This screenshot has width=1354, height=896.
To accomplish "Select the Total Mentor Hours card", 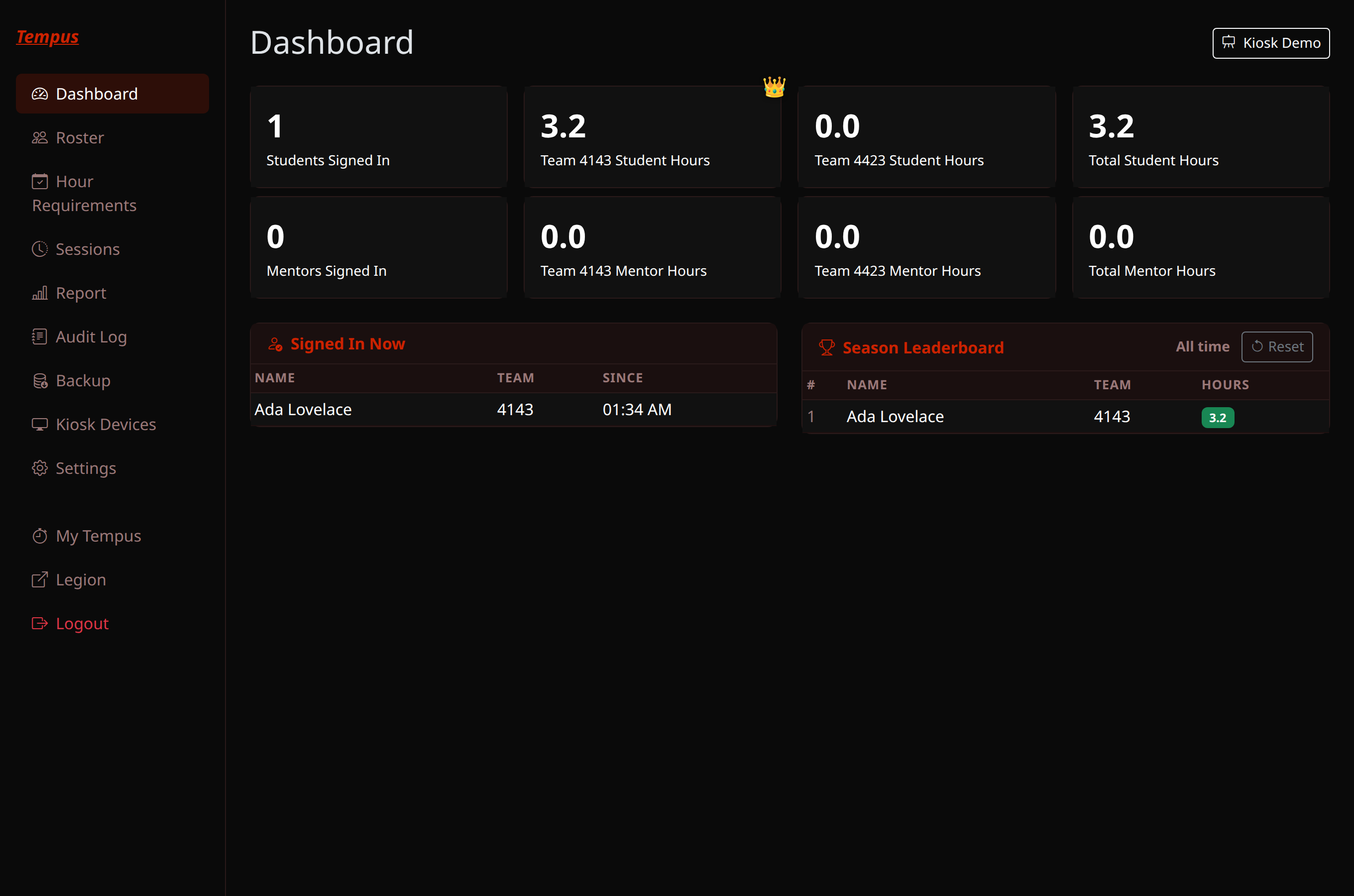I will pyautogui.click(x=1201, y=247).
